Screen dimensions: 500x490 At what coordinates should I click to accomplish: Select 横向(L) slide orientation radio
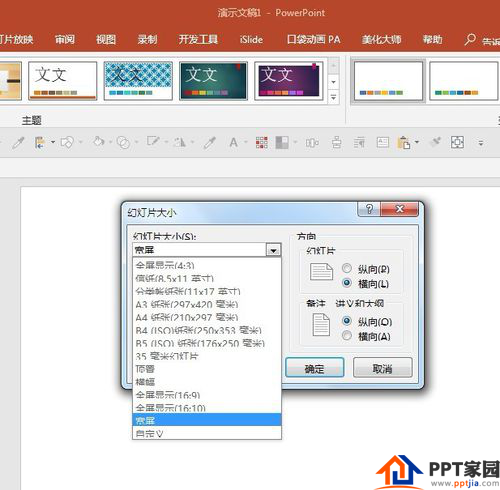(347, 283)
